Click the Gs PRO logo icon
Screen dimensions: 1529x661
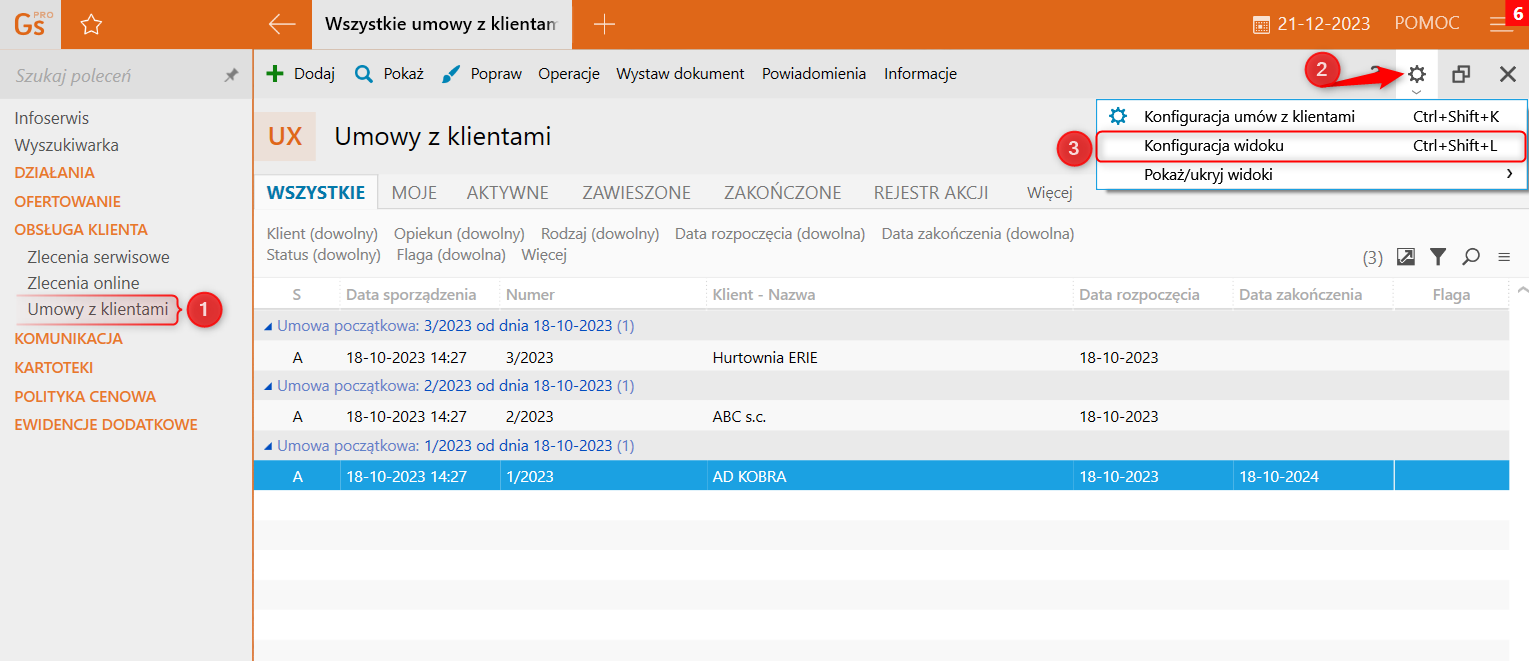pos(30,24)
